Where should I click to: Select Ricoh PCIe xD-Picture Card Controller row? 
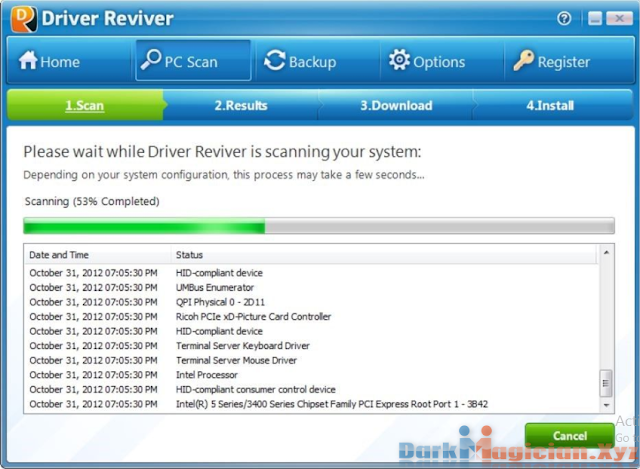click(311, 317)
